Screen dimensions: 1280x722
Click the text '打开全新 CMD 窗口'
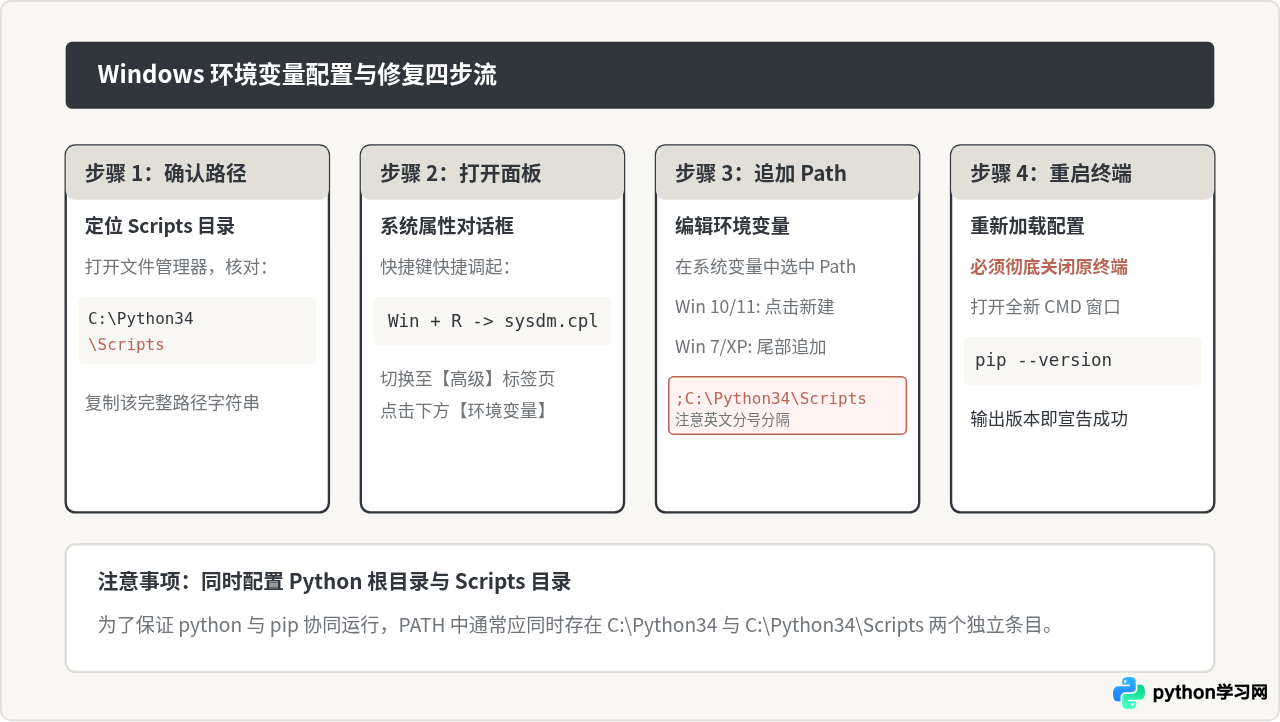tap(1045, 307)
